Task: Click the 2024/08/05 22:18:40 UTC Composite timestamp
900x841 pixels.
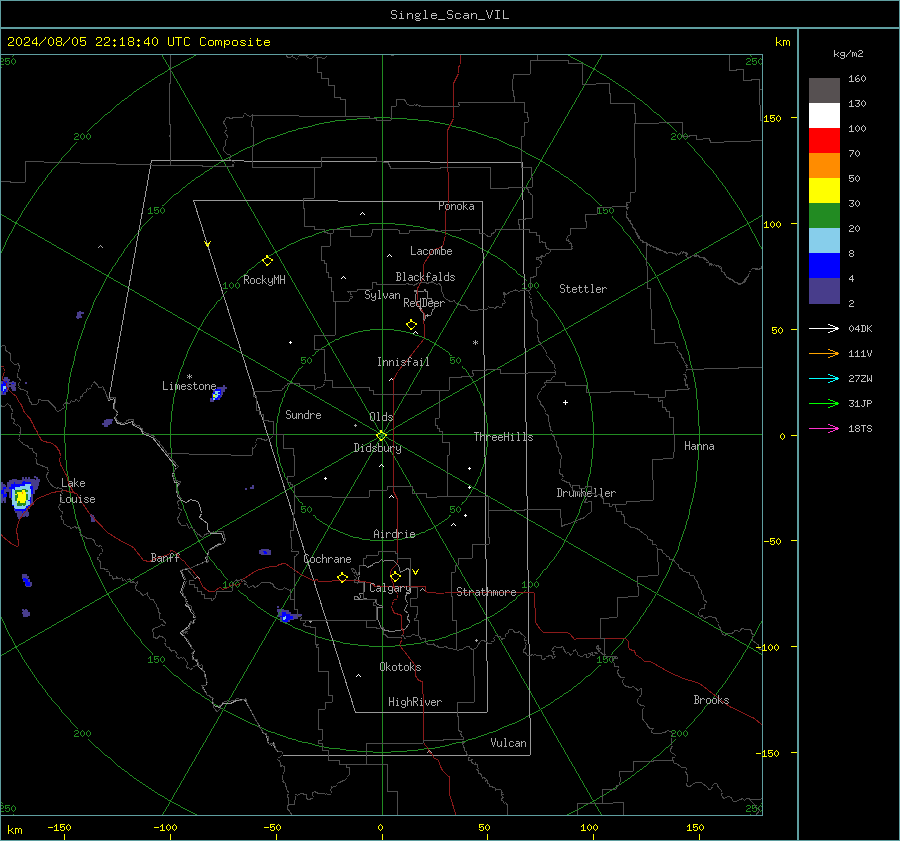Action: [138, 42]
